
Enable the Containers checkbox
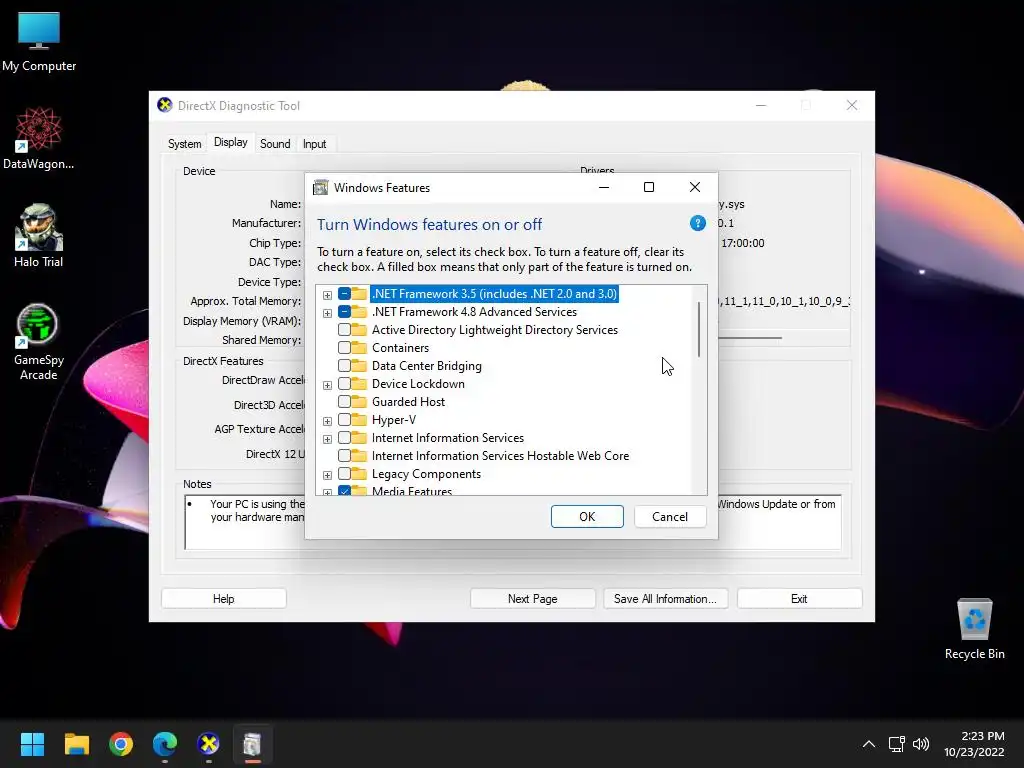344,348
